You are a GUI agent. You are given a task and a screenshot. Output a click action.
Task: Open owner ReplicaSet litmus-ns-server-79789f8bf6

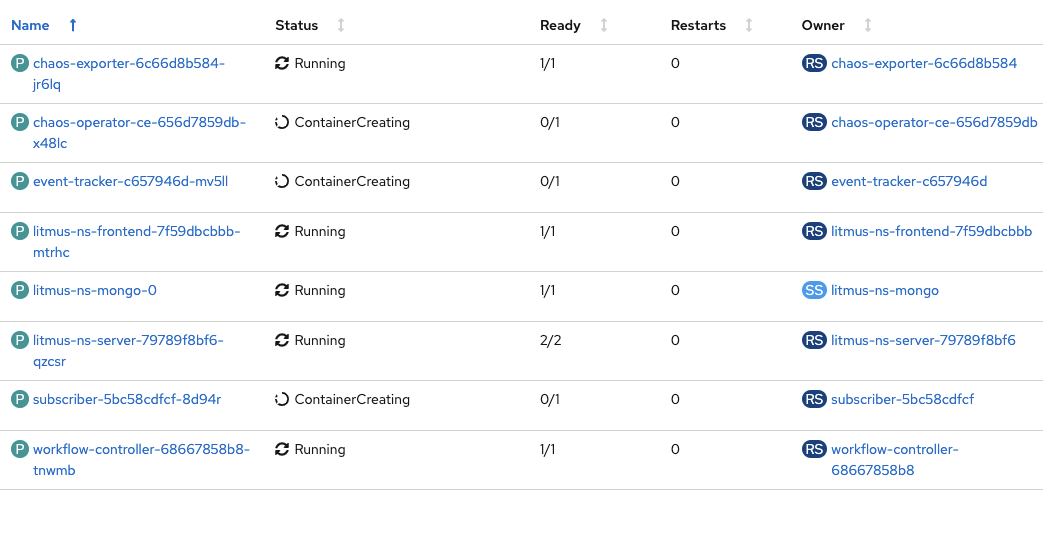922,340
